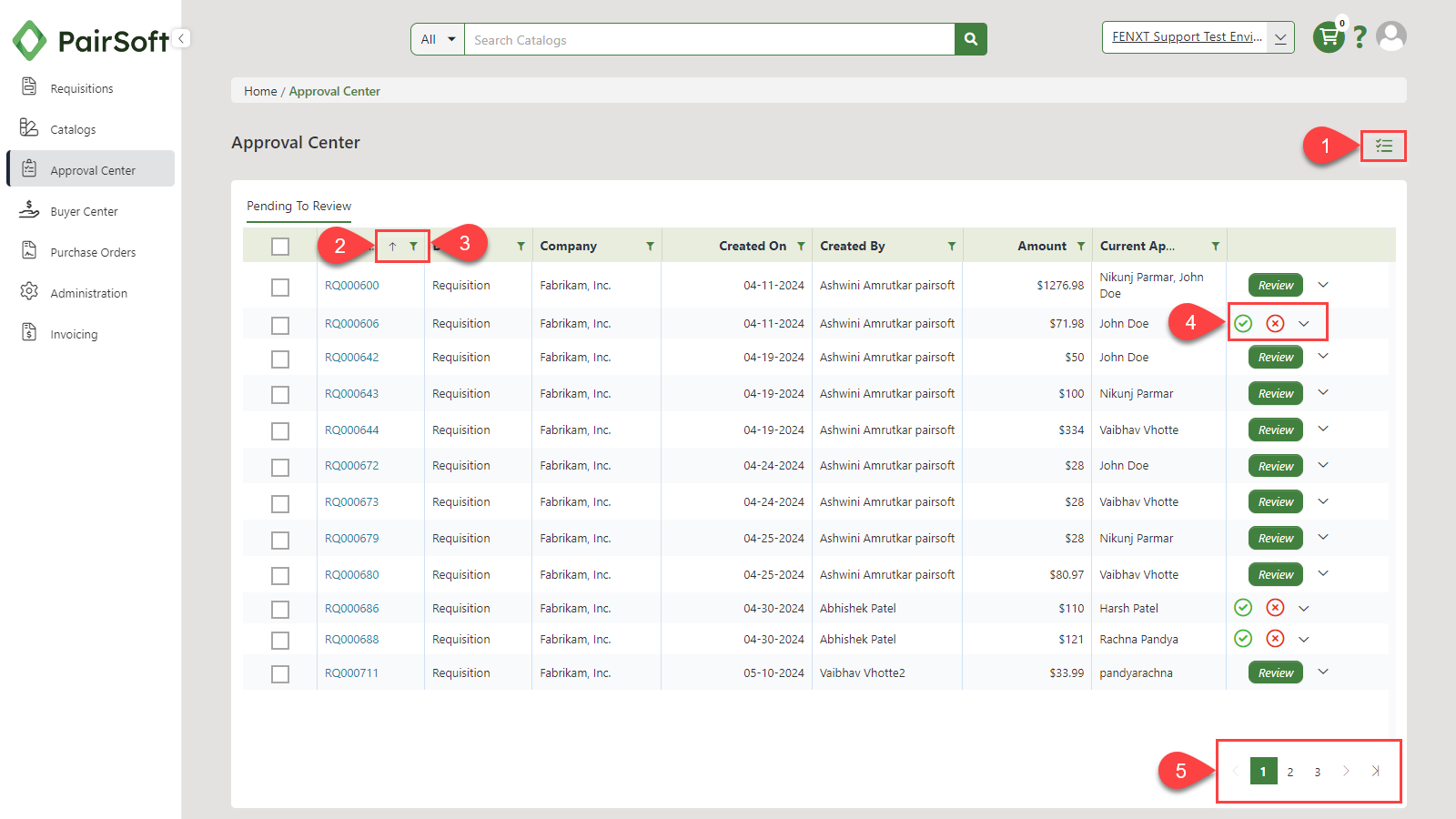Select all rows with header checkbox

(280, 247)
